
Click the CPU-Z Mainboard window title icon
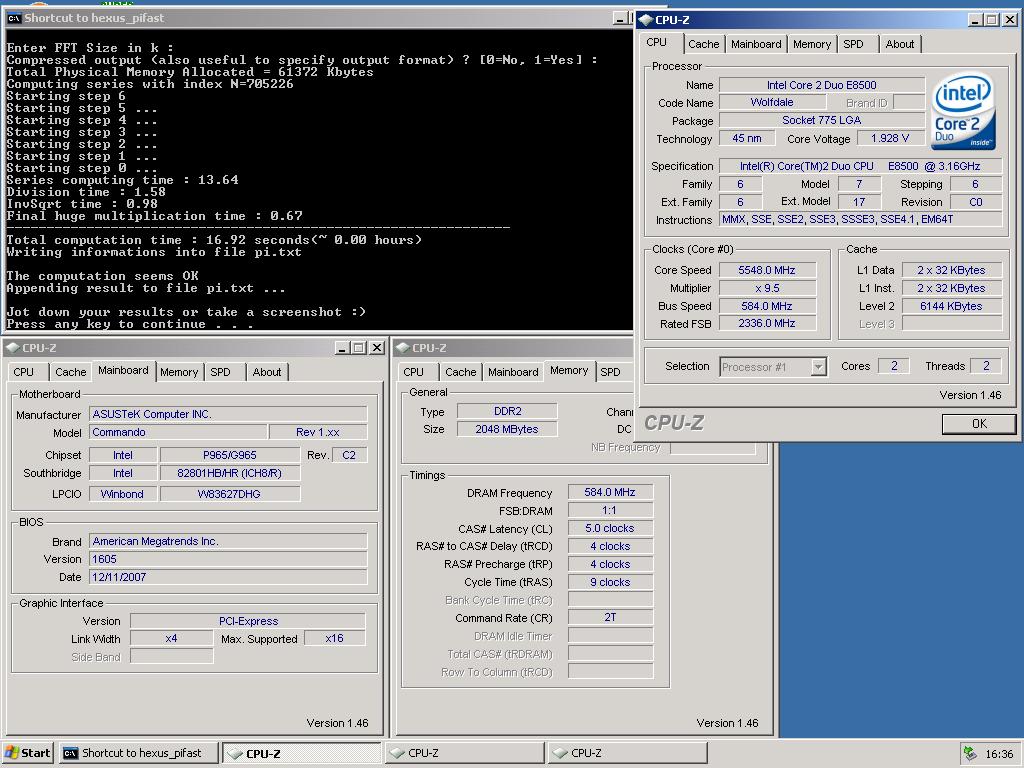[12, 348]
